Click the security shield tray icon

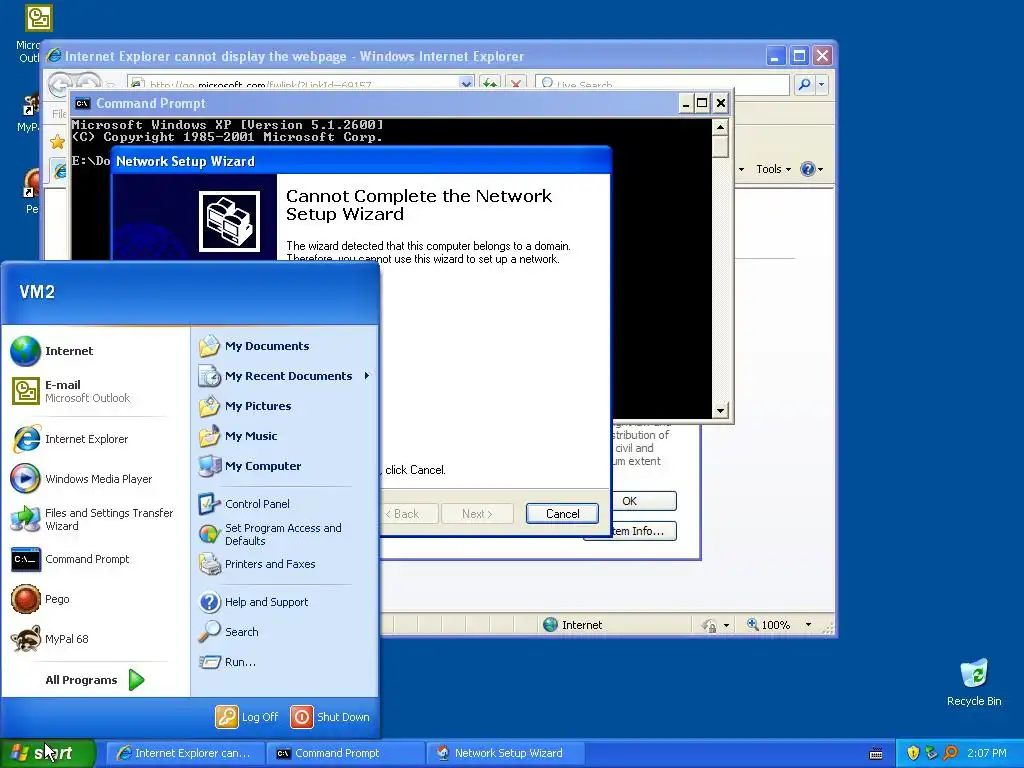coord(913,753)
